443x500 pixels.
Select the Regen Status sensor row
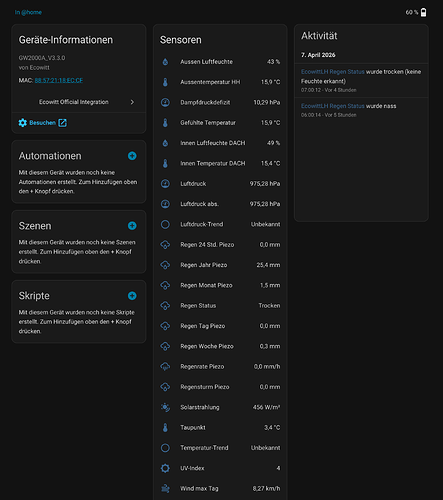point(220,305)
